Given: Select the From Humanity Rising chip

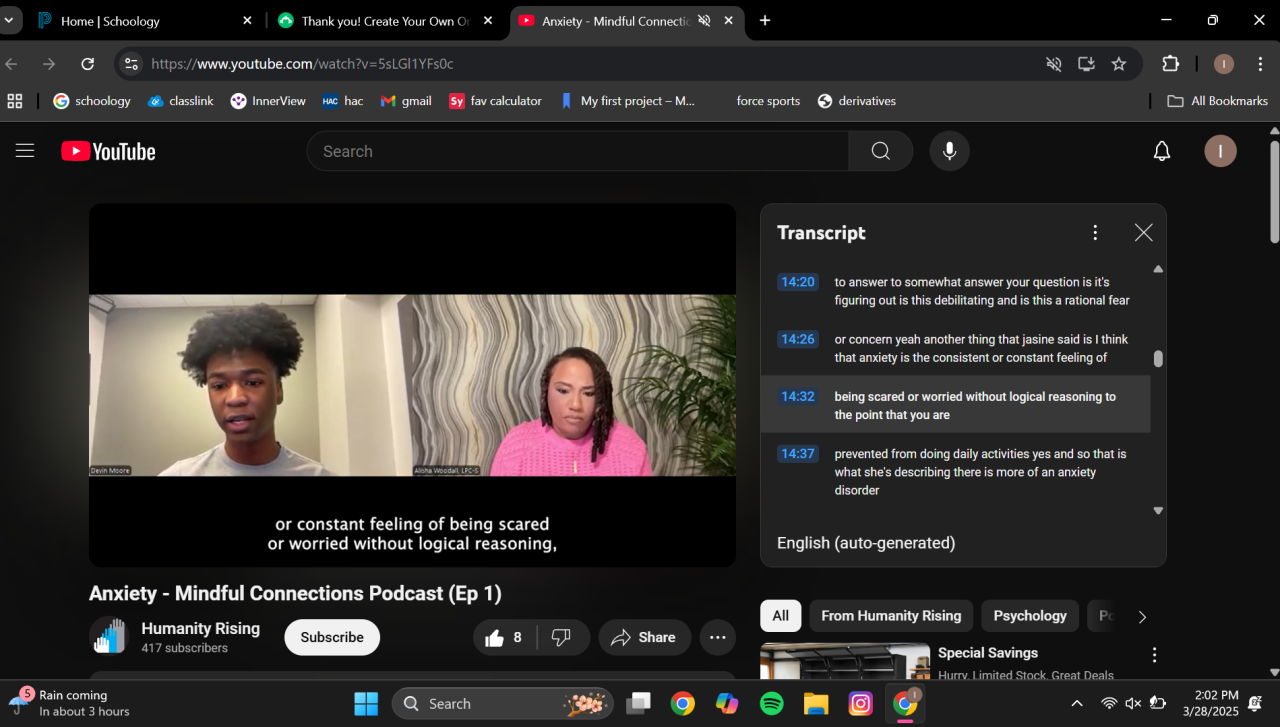Looking at the screenshot, I should click(891, 616).
